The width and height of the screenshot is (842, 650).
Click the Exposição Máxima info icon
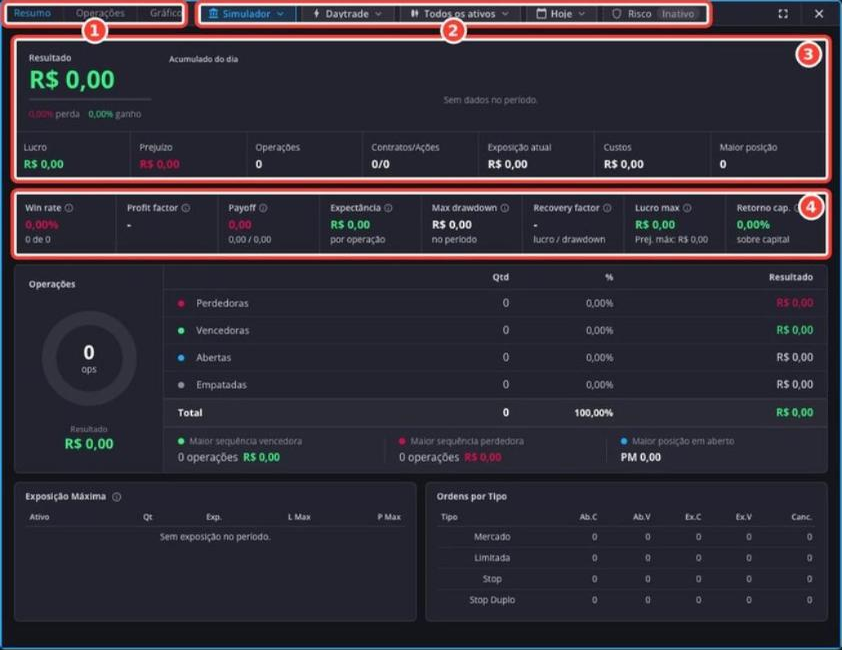tap(117, 497)
